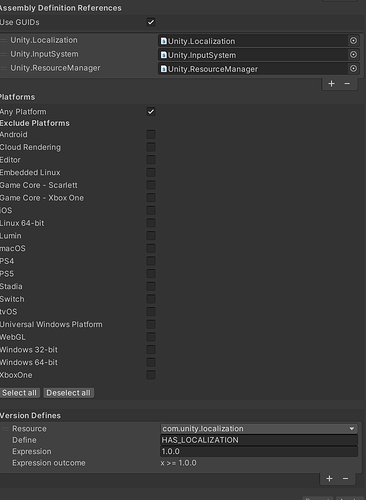
Task: Open the Resource dropdown com.unity.localization
Action: click(x=259, y=429)
